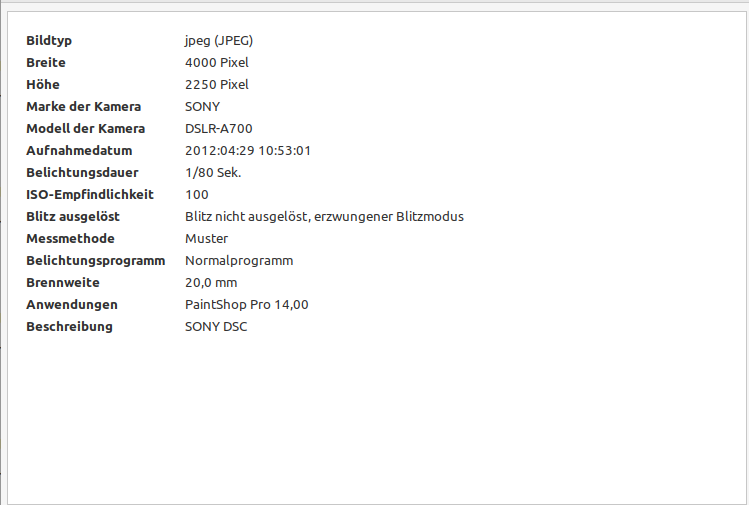
Task: Click the 'Messmethode' label
Action: [x=70, y=239]
